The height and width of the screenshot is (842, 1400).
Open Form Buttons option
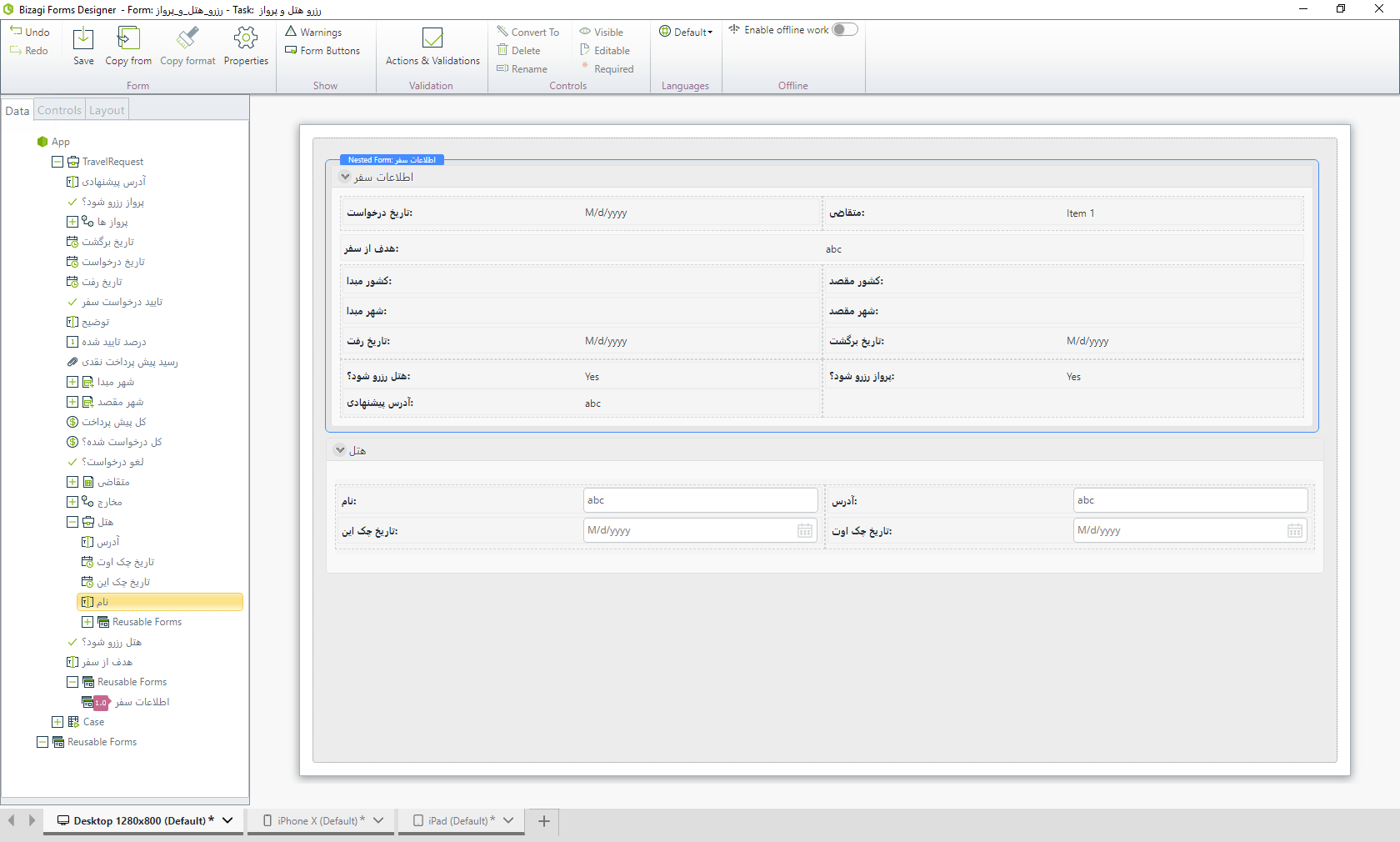click(x=322, y=51)
